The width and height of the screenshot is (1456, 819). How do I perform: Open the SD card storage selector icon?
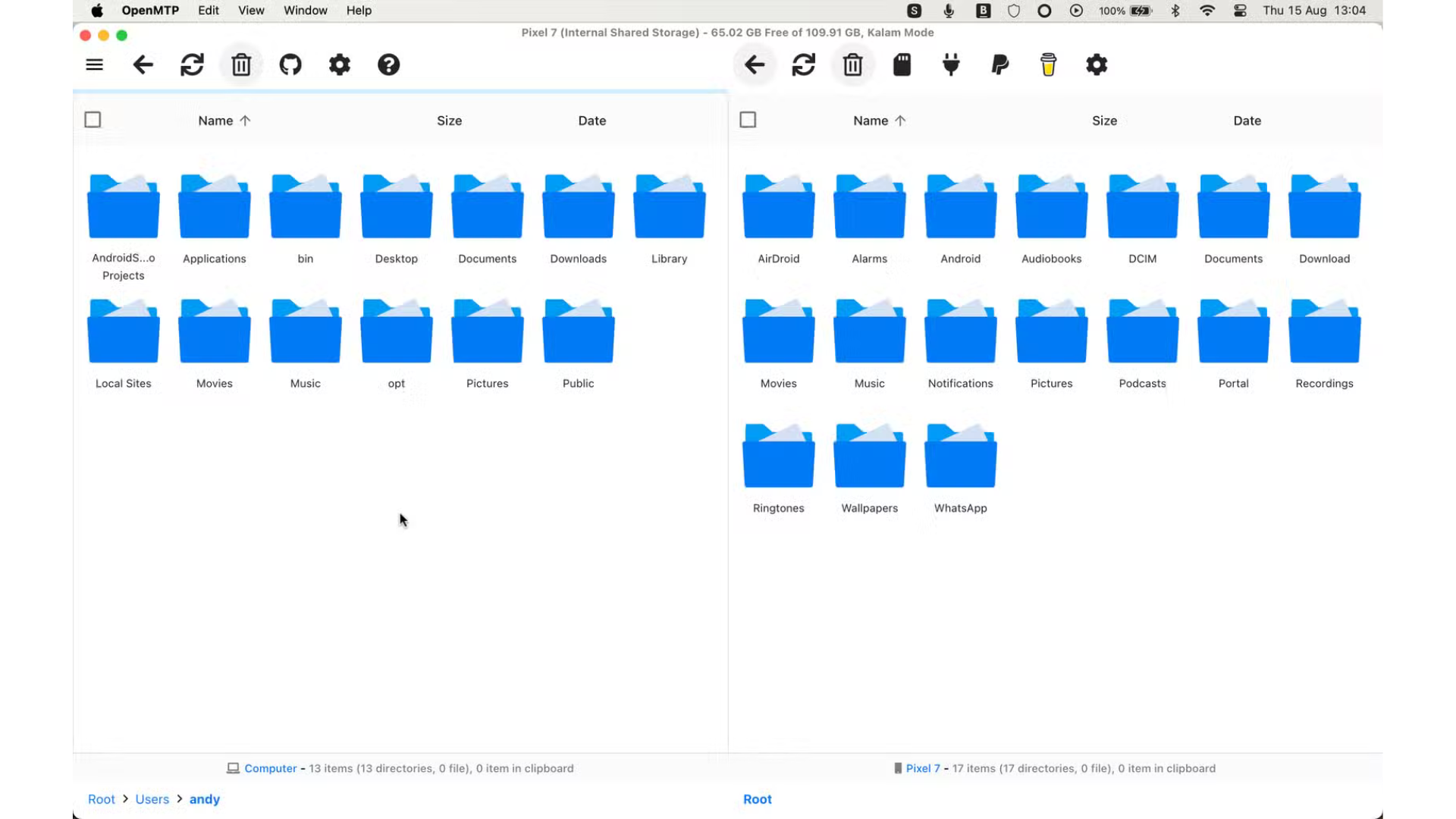[x=902, y=65]
